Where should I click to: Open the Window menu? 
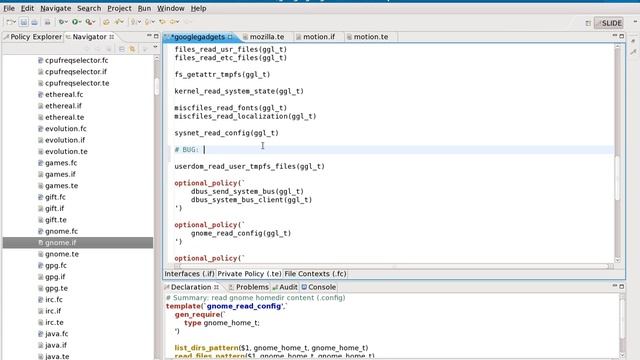171,8
